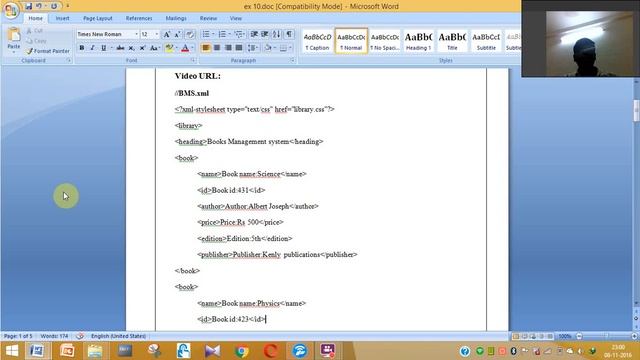
Task: Click the Multilevel List icon
Action: pyautogui.click(x=239, y=34)
